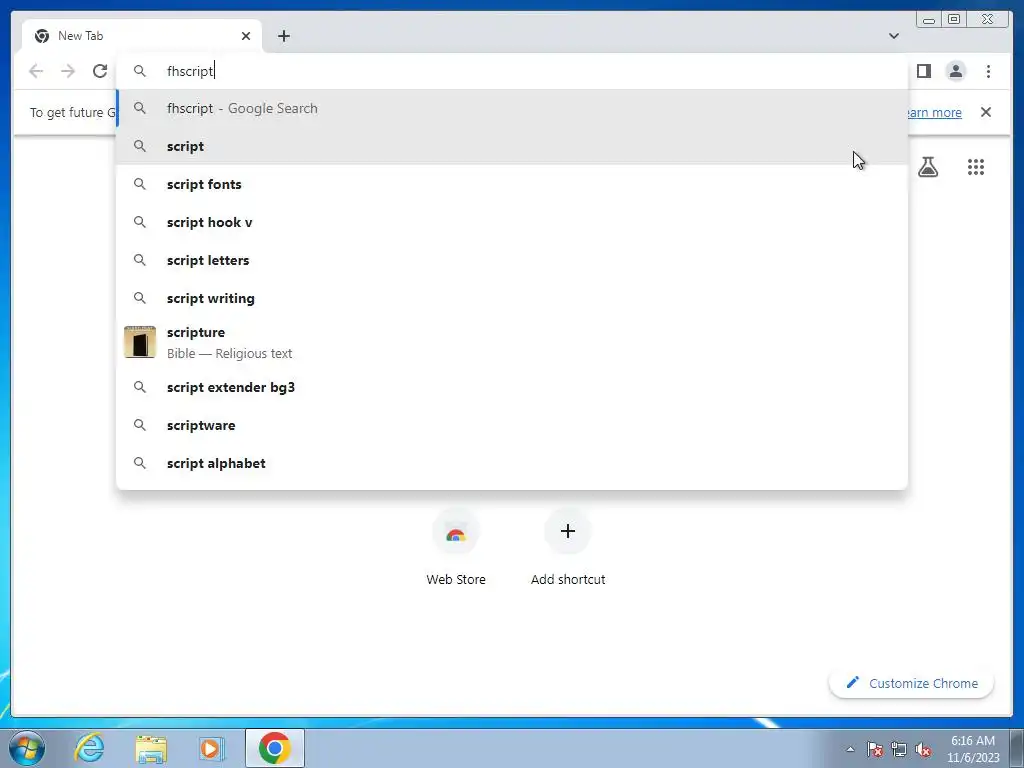
Task: Click the browser forward arrow
Action: click(68, 71)
